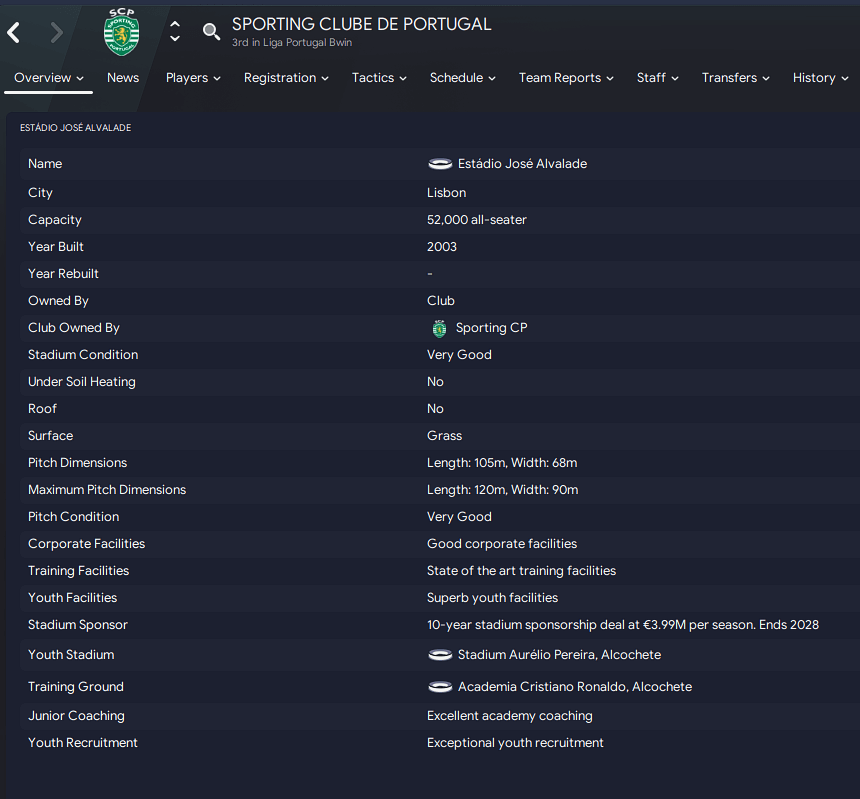Click '3rd in Liga Portugal Bwin' subtitle
The width and height of the screenshot is (860, 799).
(292, 43)
